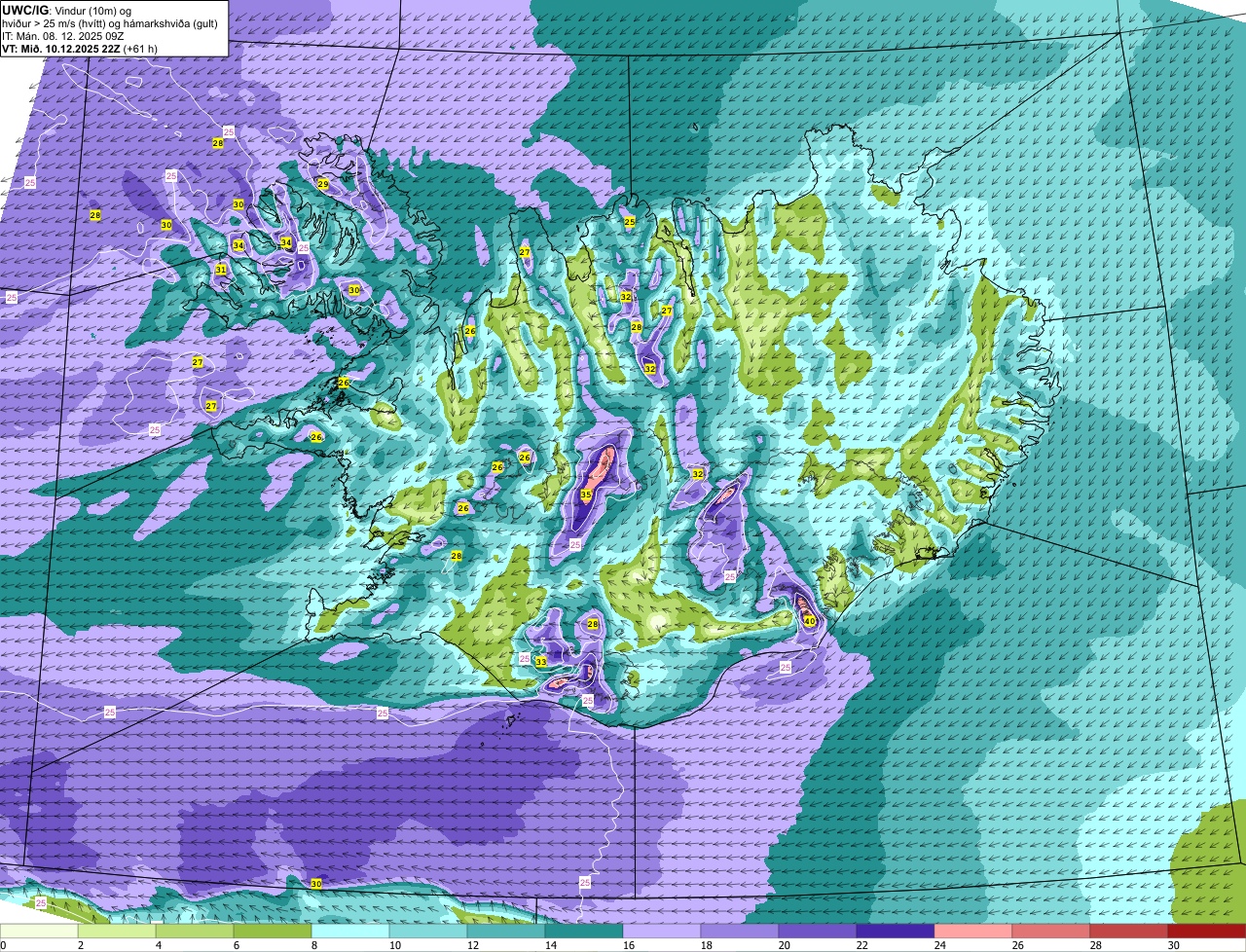Click the yellow 31 gust label
1246x952 pixels.
221,270
